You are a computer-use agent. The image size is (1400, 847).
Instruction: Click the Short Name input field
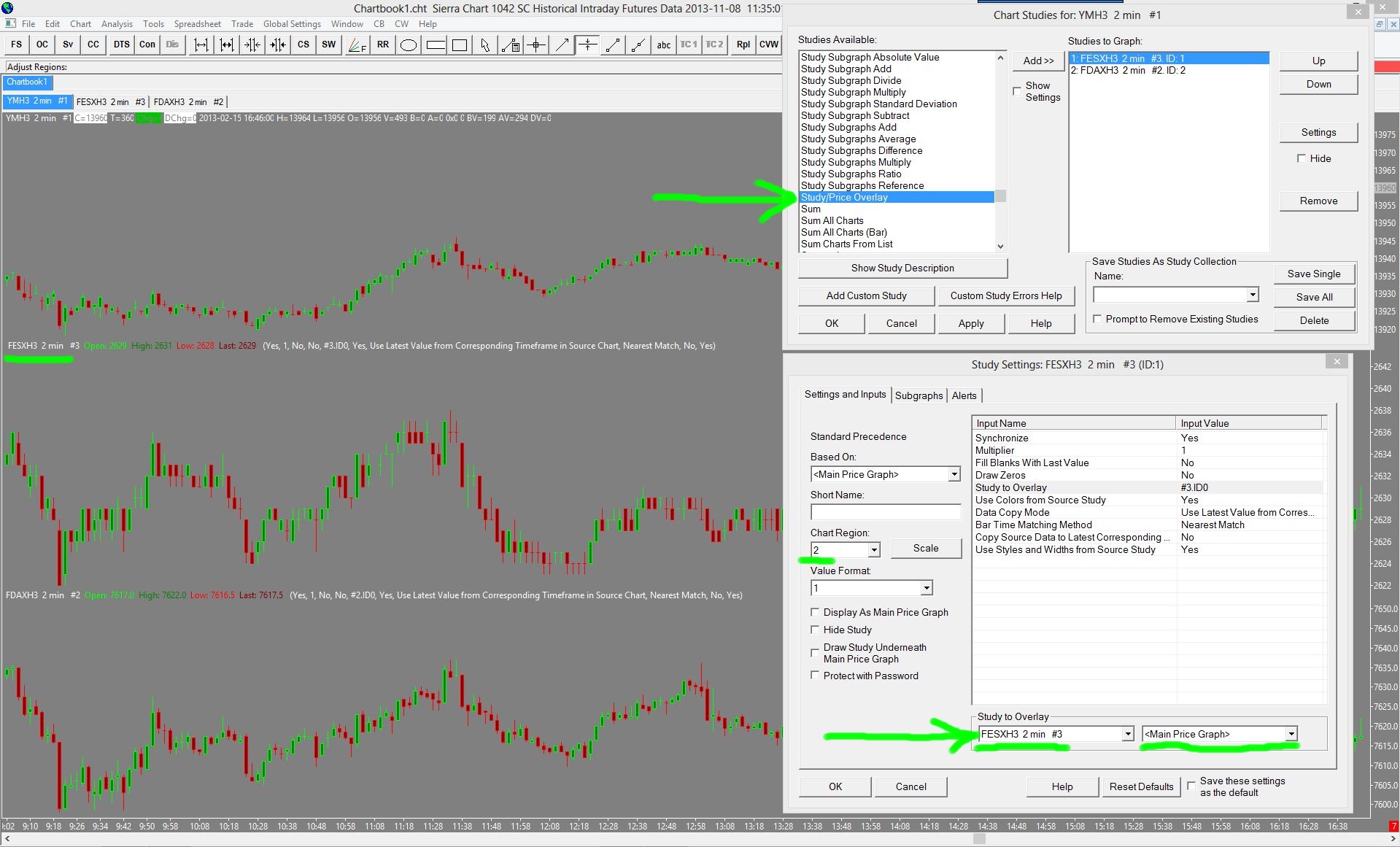coord(886,512)
